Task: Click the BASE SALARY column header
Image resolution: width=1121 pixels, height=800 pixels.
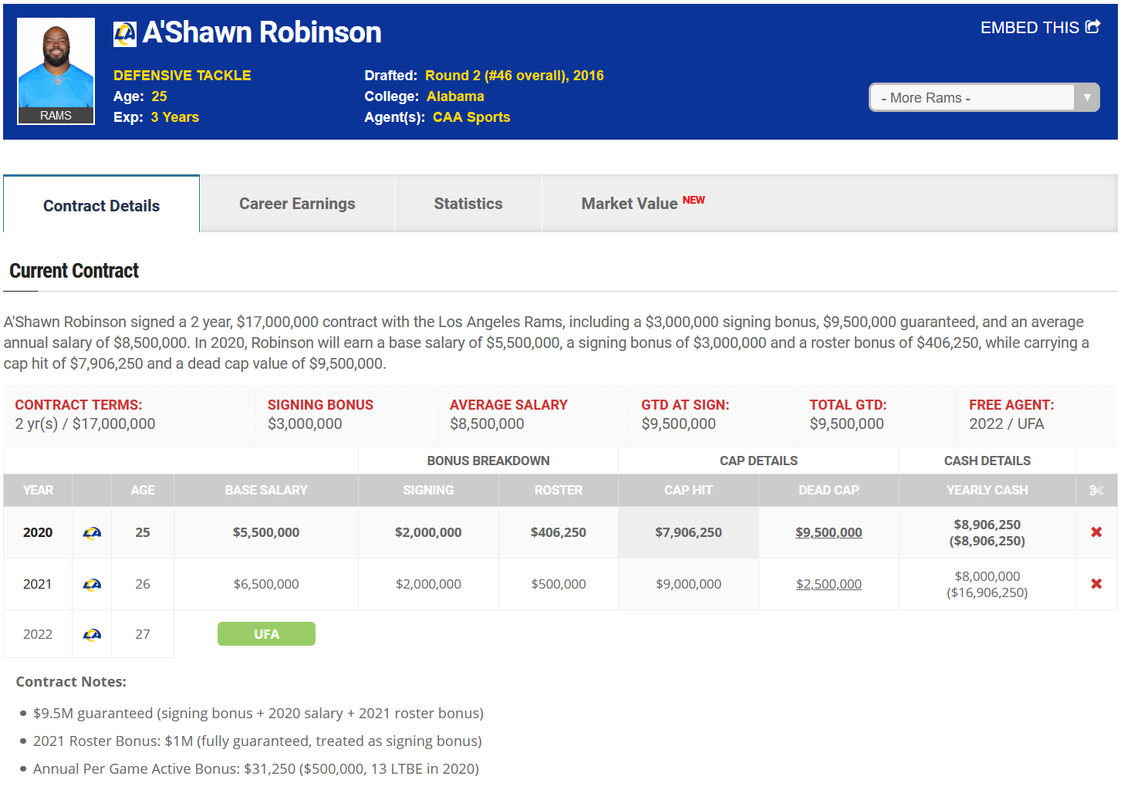Action: 266,490
